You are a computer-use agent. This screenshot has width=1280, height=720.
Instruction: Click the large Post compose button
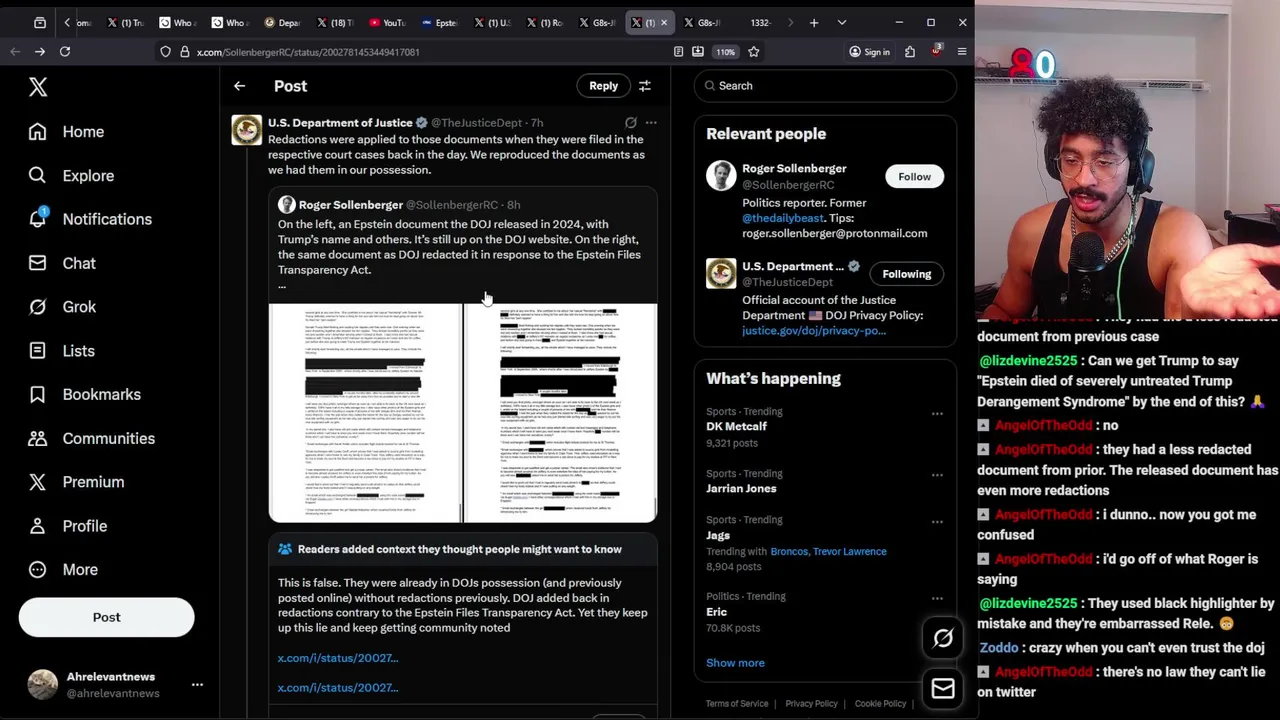tap(106, 617)
